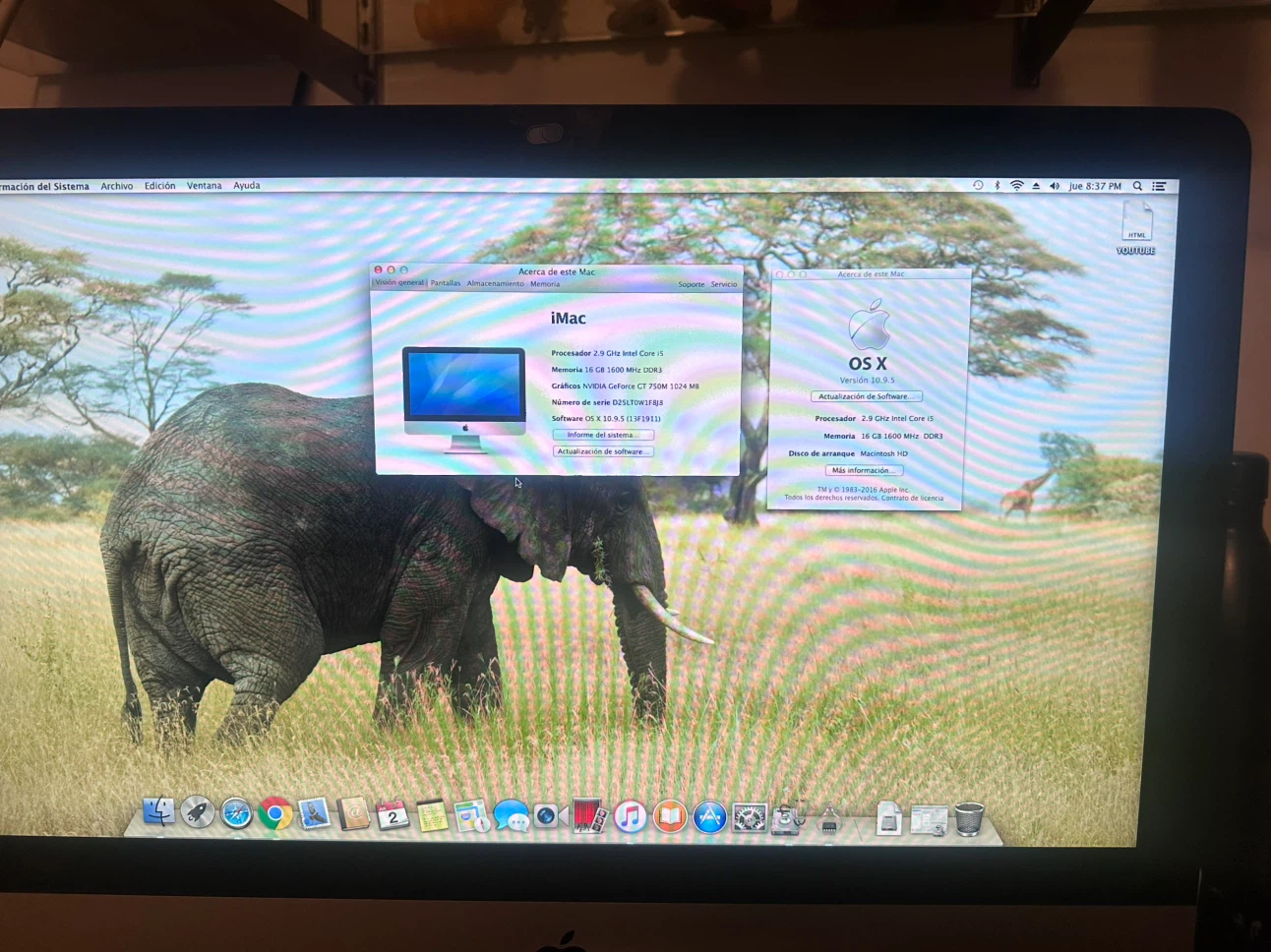Click Time Machine icon in menu bar
This screenshot has height=952, width=1271.
coord(978,185)
